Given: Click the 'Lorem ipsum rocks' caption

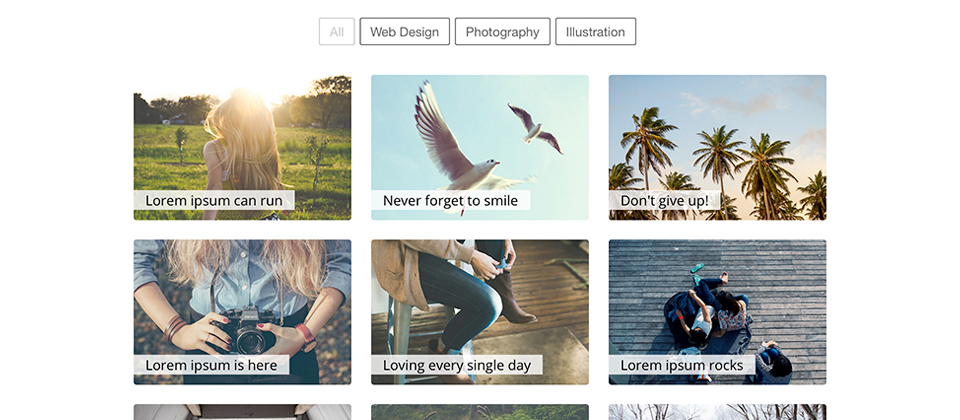Looking at the screenshot, I should click(x=681, y=365).
